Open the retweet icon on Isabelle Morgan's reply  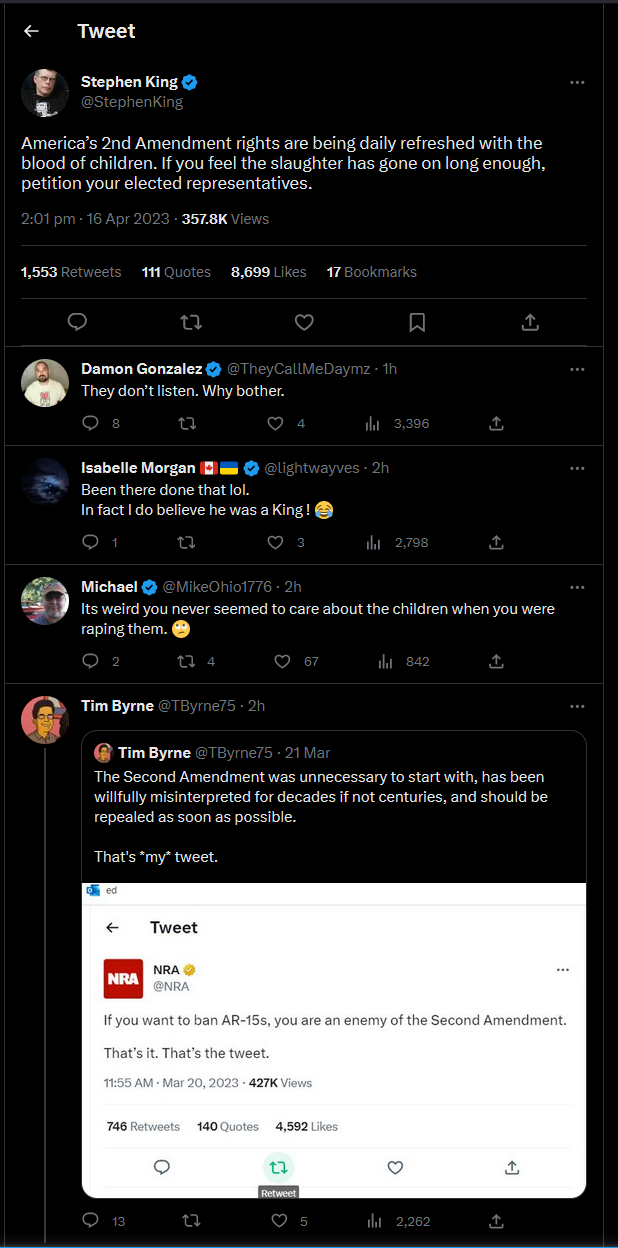click(187, 542)
